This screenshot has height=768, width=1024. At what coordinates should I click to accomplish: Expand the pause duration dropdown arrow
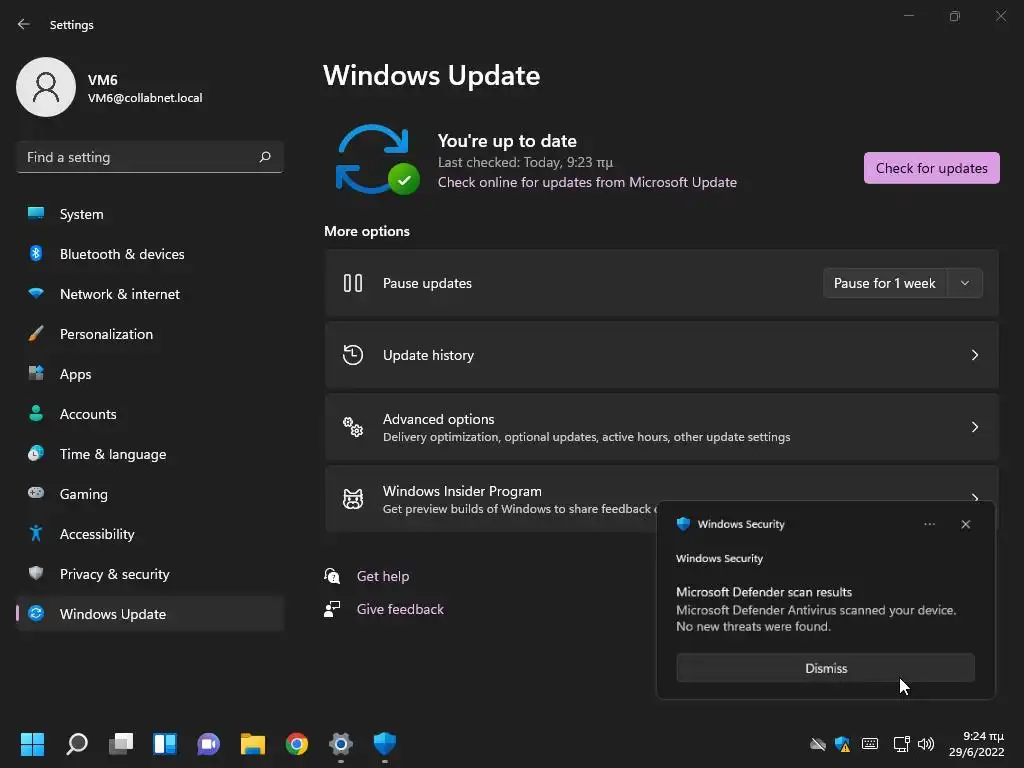[x=965, y=283]
